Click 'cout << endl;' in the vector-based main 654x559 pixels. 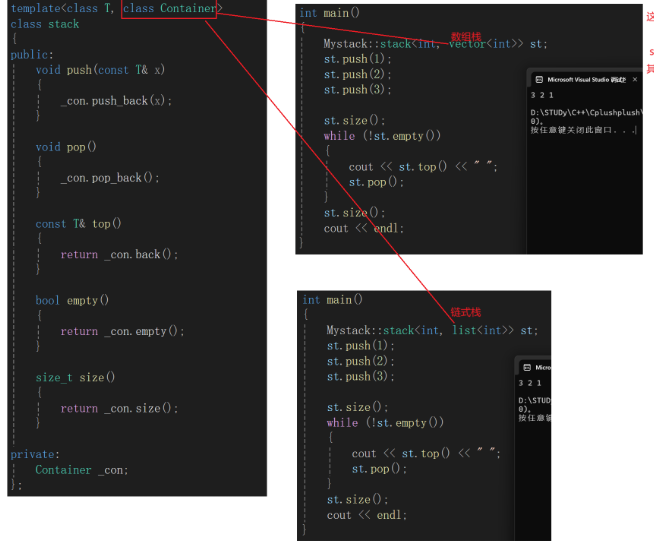[364, 229]
